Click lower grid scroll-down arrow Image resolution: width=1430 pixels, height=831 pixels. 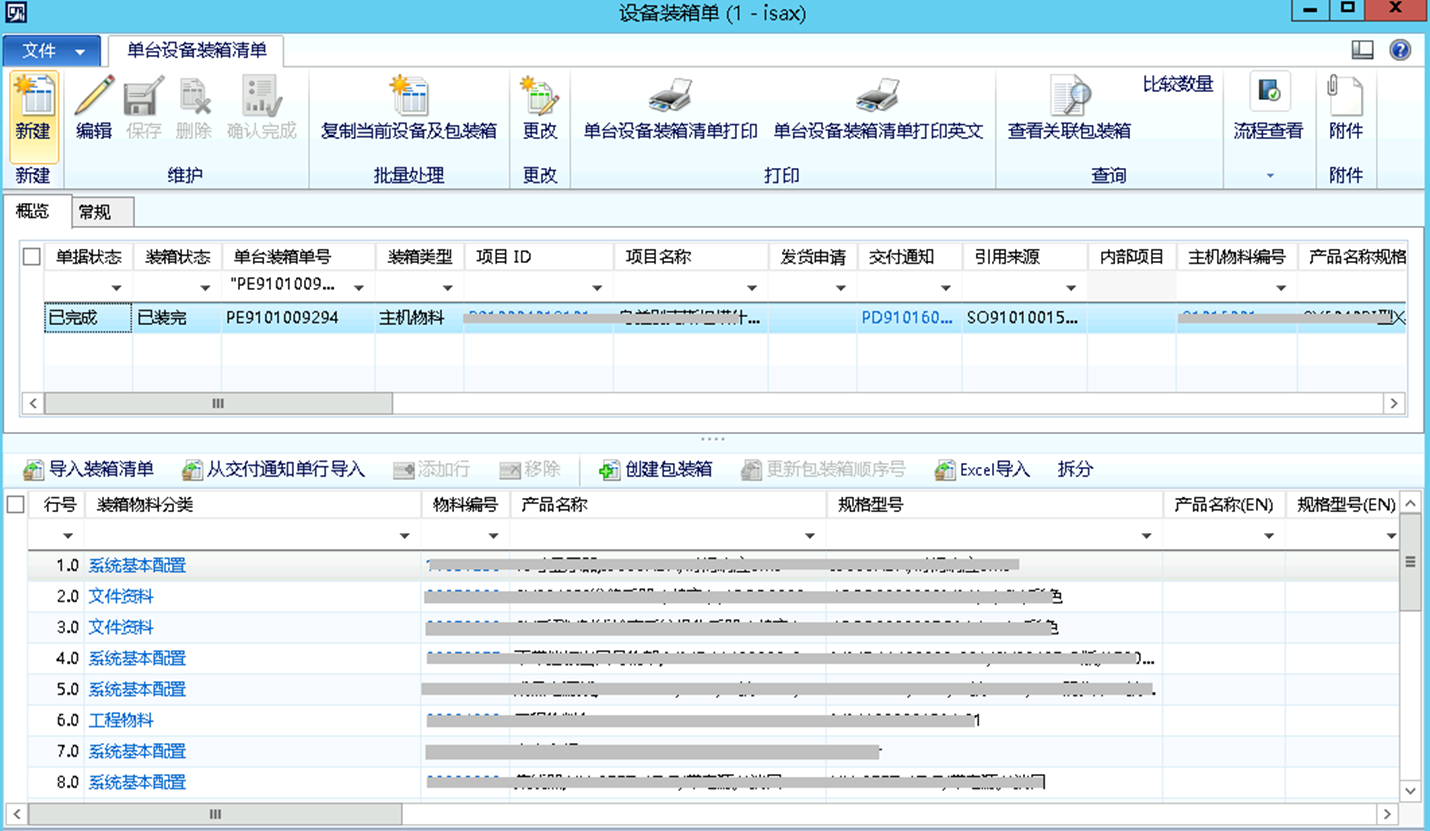coord(1411,791)
